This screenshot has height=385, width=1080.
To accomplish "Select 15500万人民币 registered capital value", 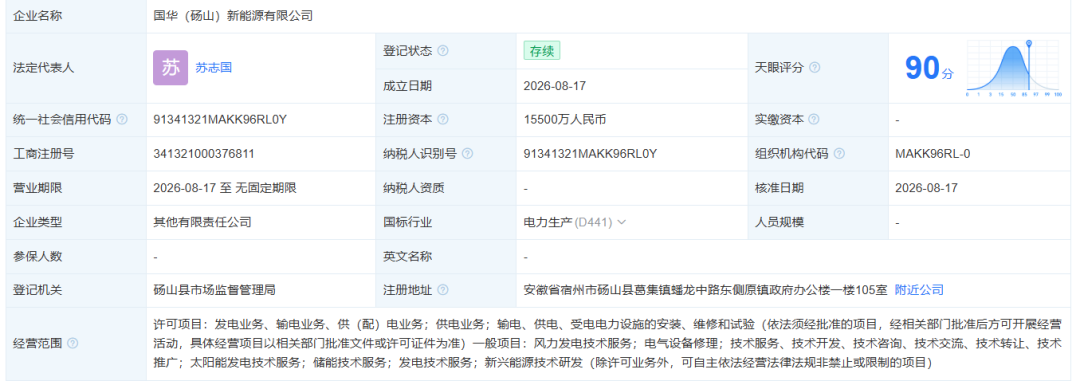I will [565, 119].
